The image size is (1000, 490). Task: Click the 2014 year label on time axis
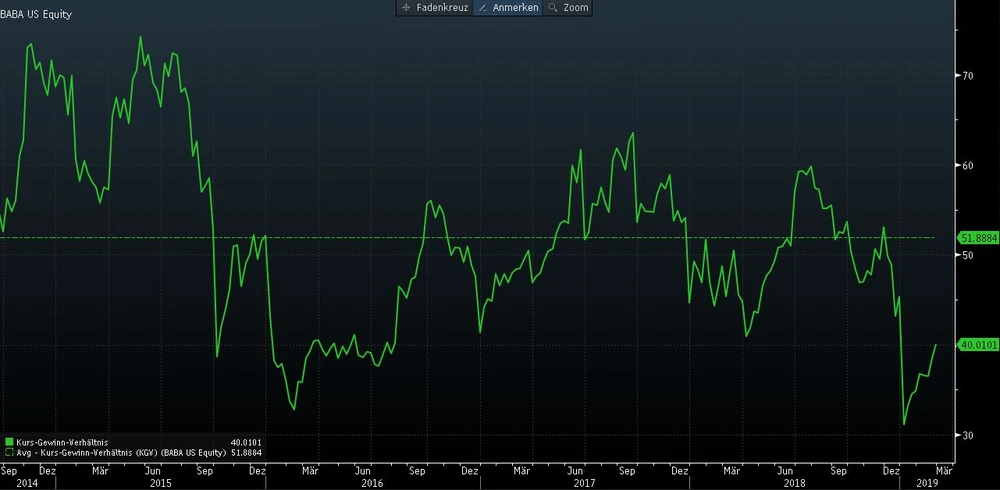click(26, 482)
